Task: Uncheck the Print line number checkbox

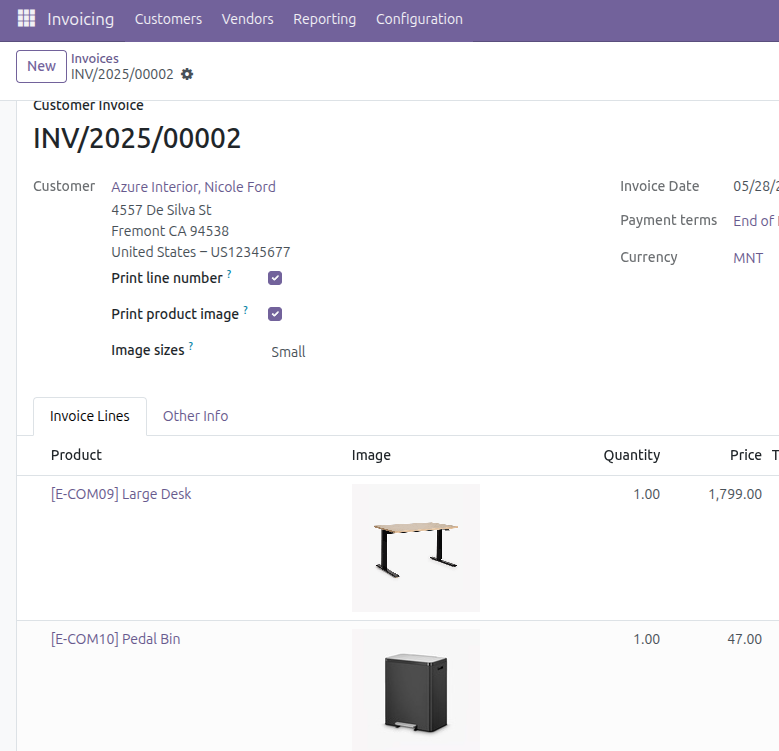Action: tap(275, 278)
